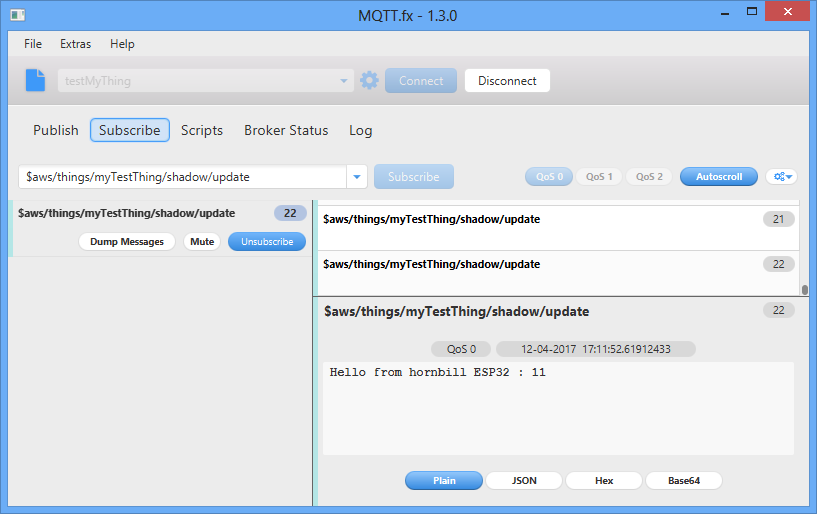Screen dimensions: 817x514
Task: Expand the testMyThing profile dropdown
Action: 344,81
